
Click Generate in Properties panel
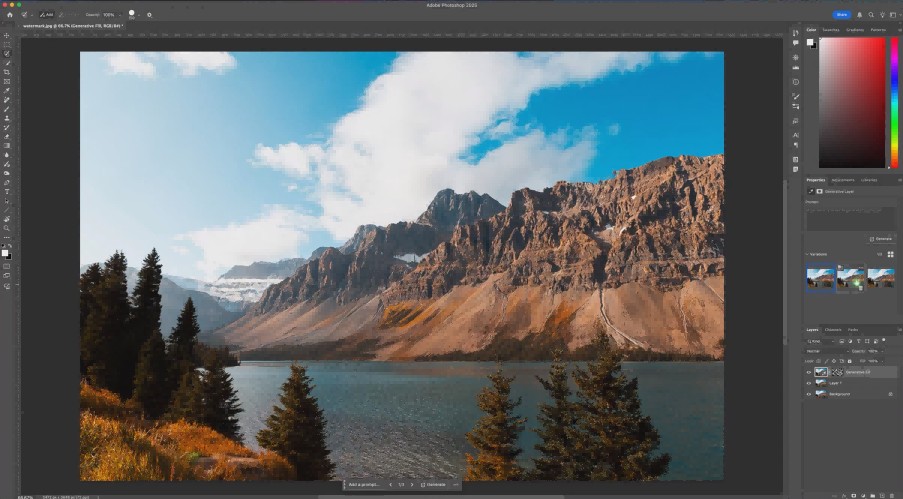point(881,239)
